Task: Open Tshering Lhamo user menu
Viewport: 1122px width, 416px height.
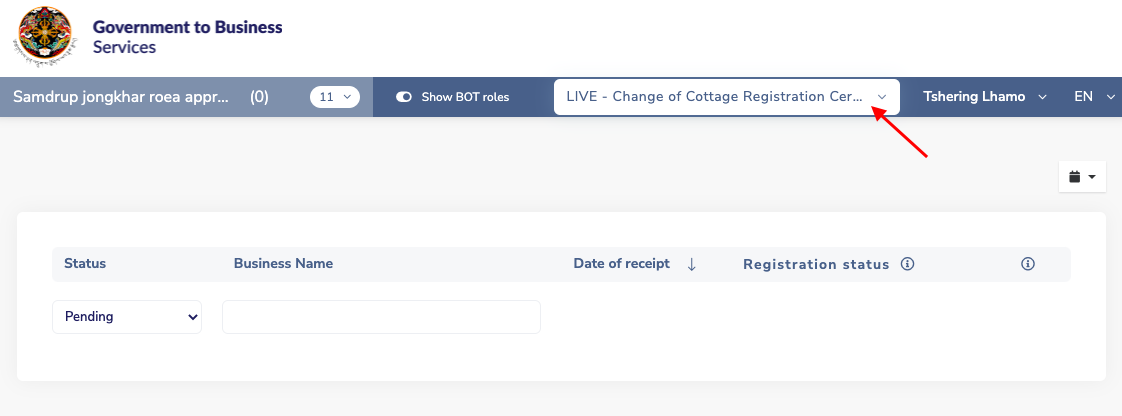Action: 985,97
